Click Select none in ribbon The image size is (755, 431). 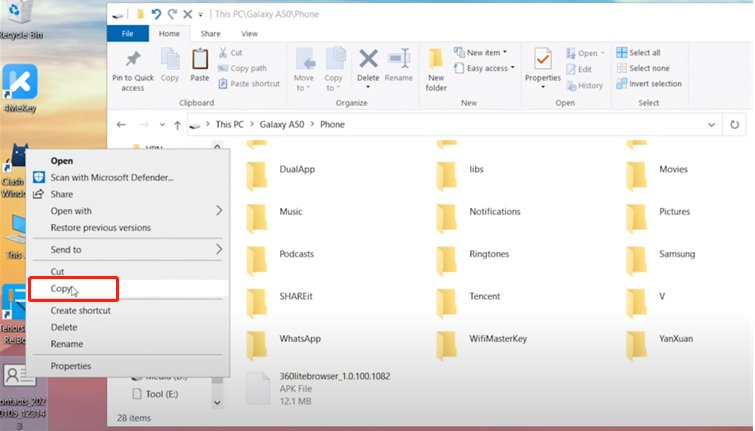643,68
